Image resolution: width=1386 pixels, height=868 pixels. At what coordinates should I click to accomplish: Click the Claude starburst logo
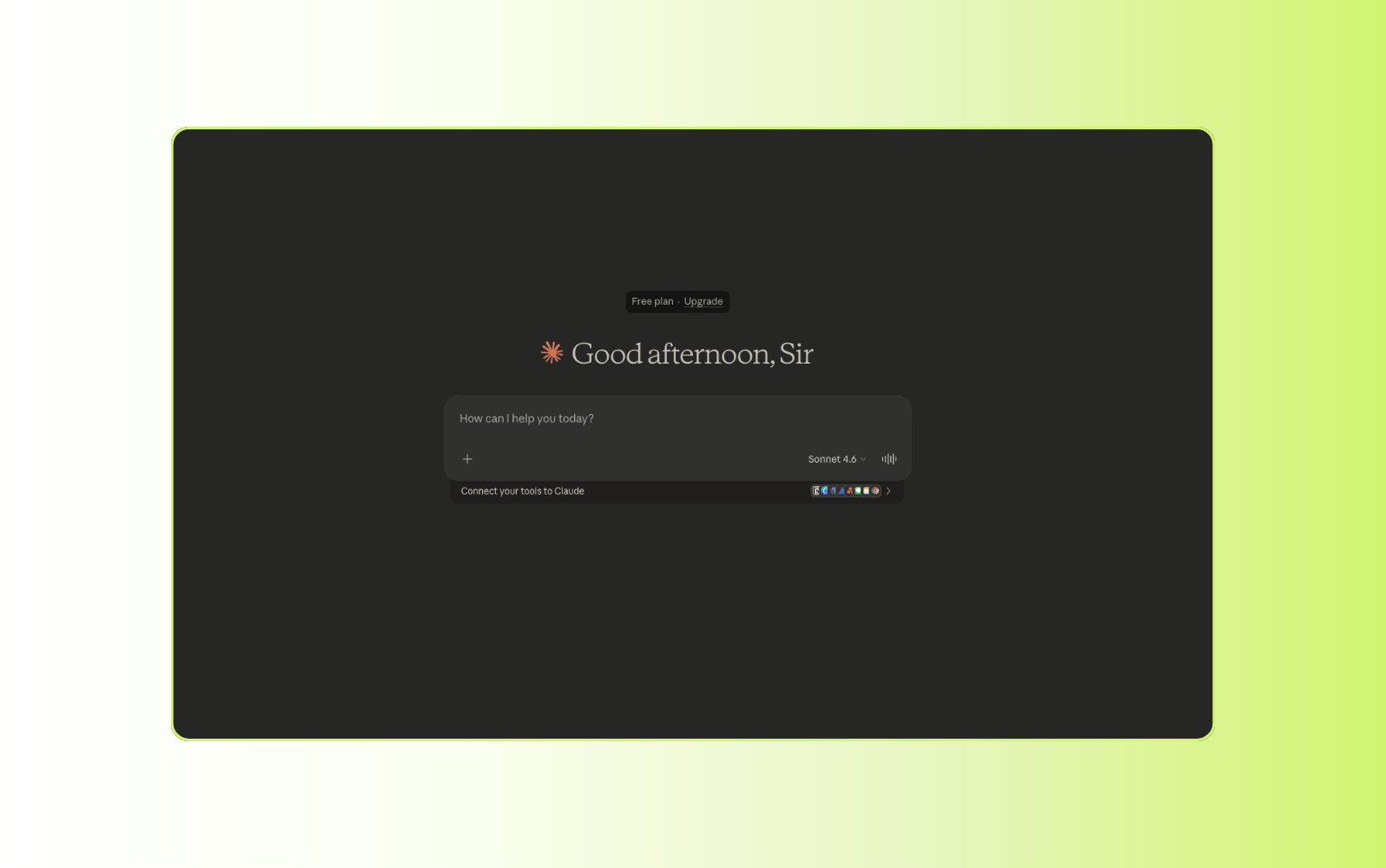coord(551,352)
